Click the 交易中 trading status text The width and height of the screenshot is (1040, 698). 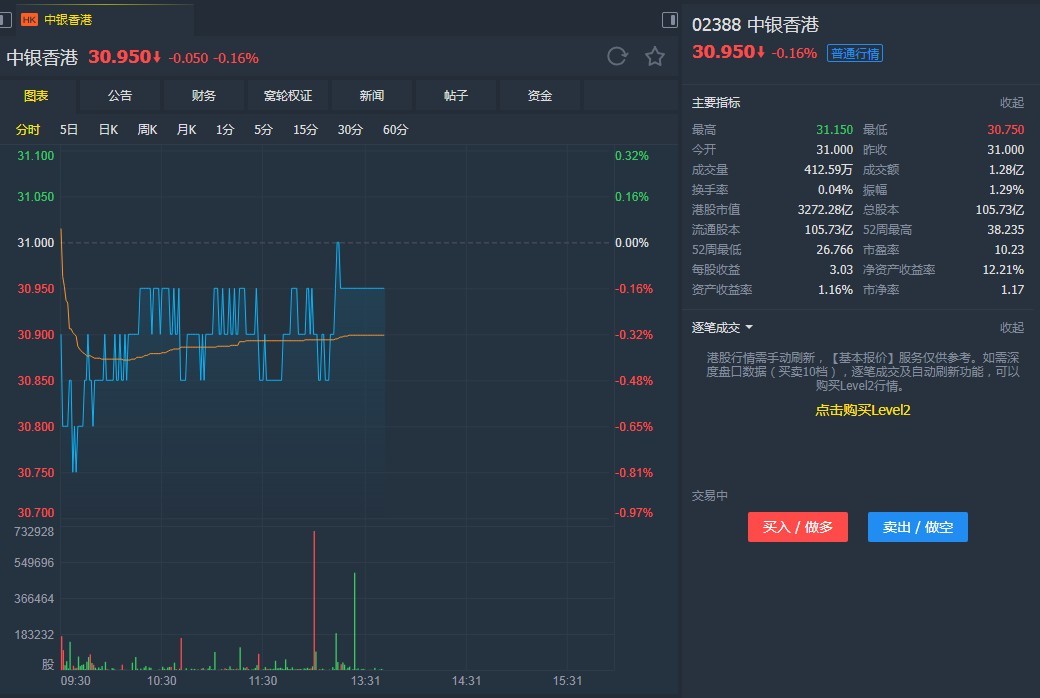pos(710,496)
